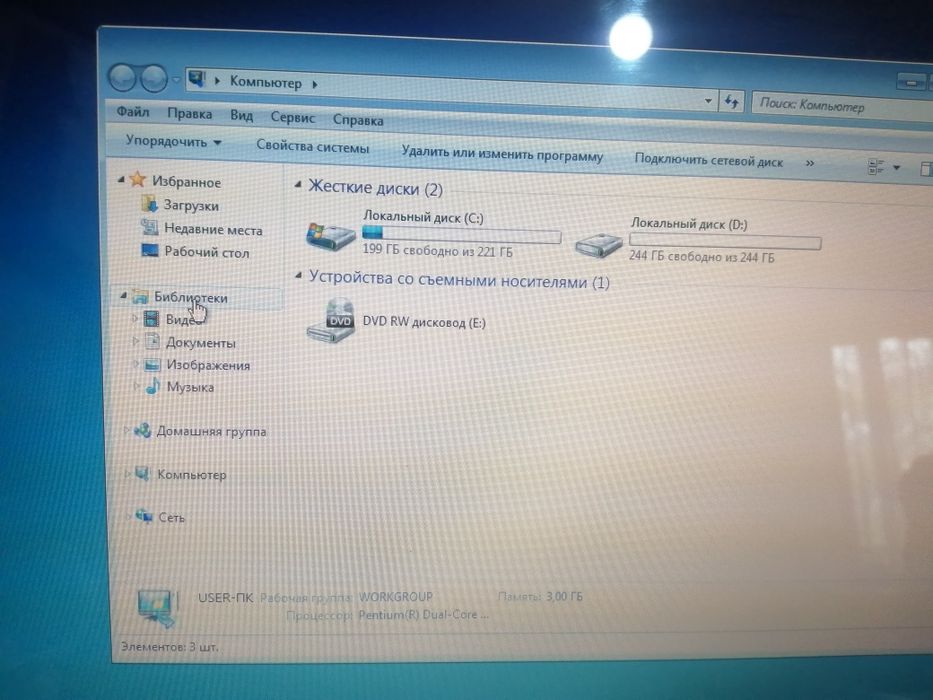Click the computer icon in address bar
The width and height of the screenshot is (933, 700).
(196, 78)
